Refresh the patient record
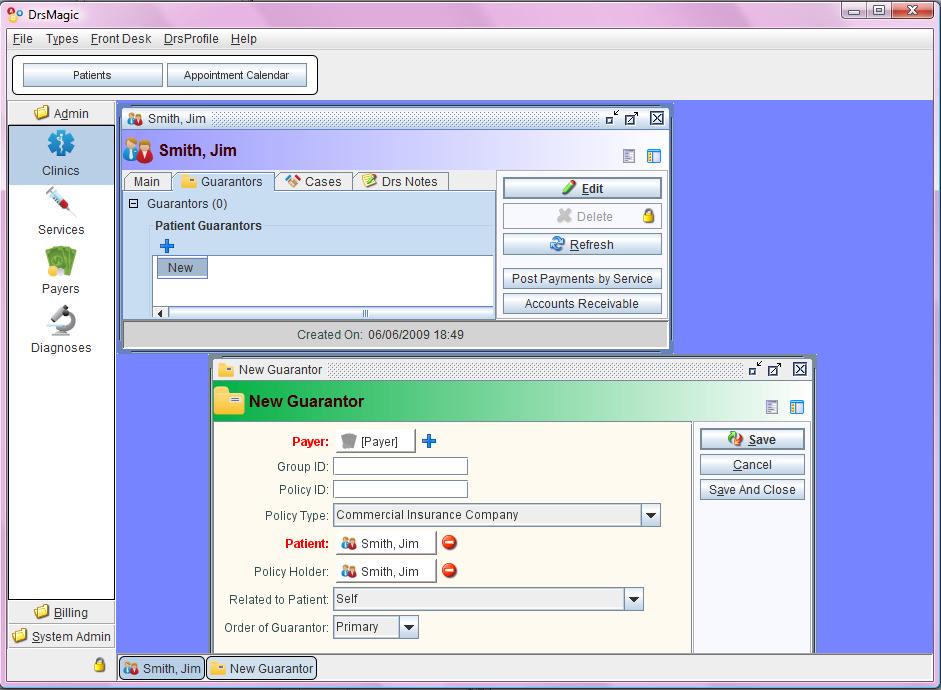 582,244
